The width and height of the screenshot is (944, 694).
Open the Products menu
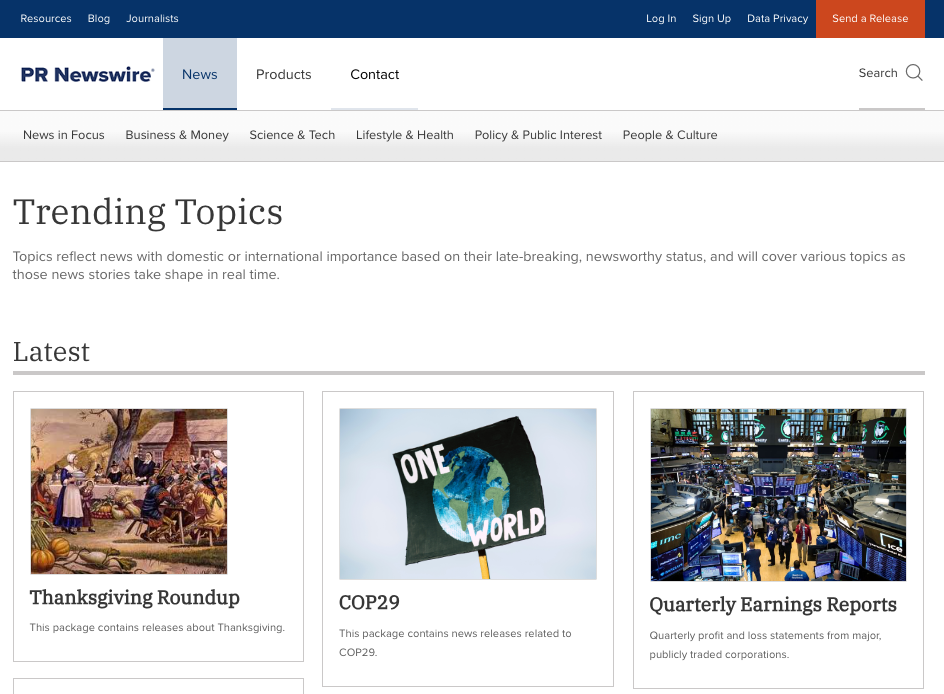(x=283, y=75)
